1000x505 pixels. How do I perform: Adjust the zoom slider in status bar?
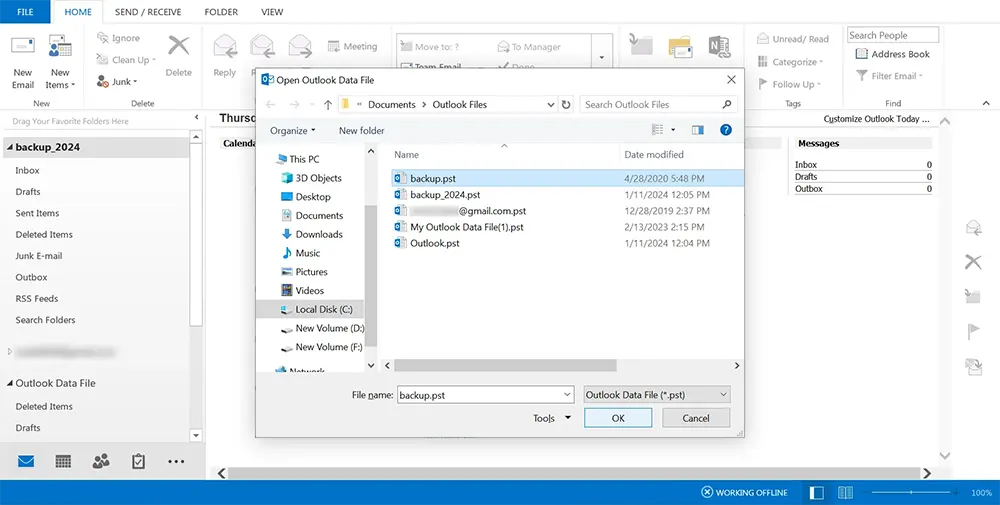[x=911, y=492]
